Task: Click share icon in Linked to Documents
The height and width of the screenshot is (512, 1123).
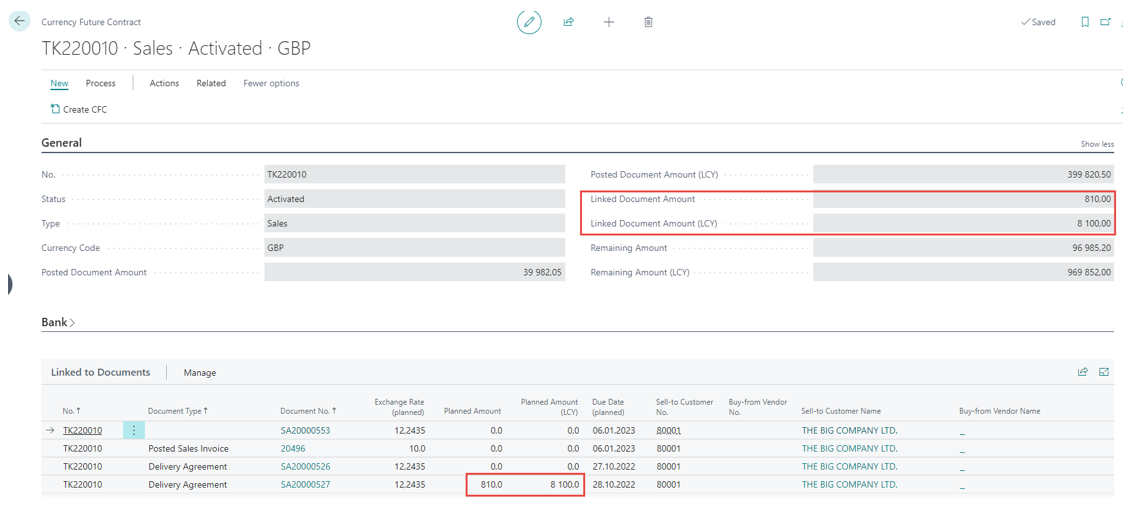Action: [1083, 372]
